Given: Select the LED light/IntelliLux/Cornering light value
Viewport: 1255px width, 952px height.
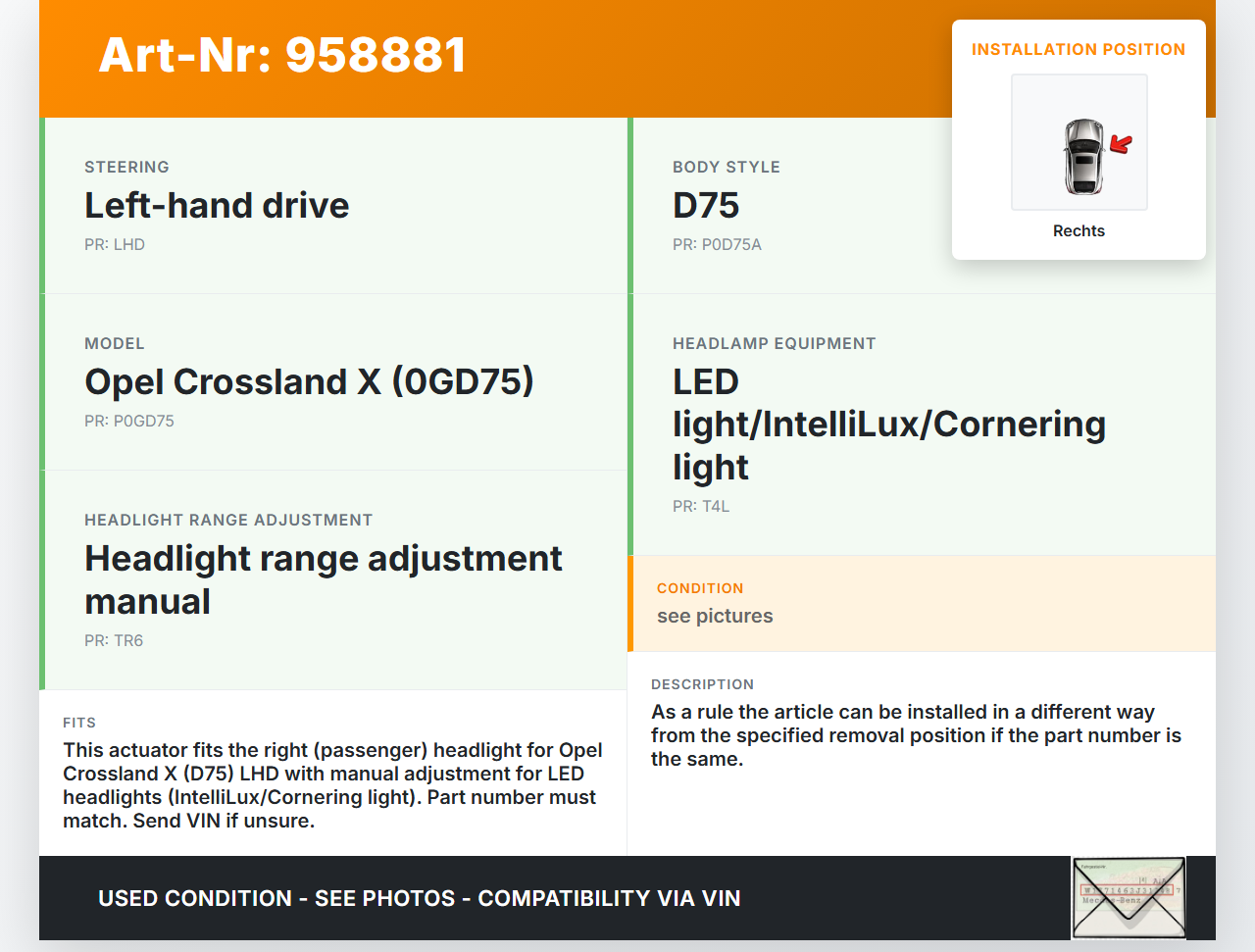Looking at the screenshot, I should (x=889, y=424).
